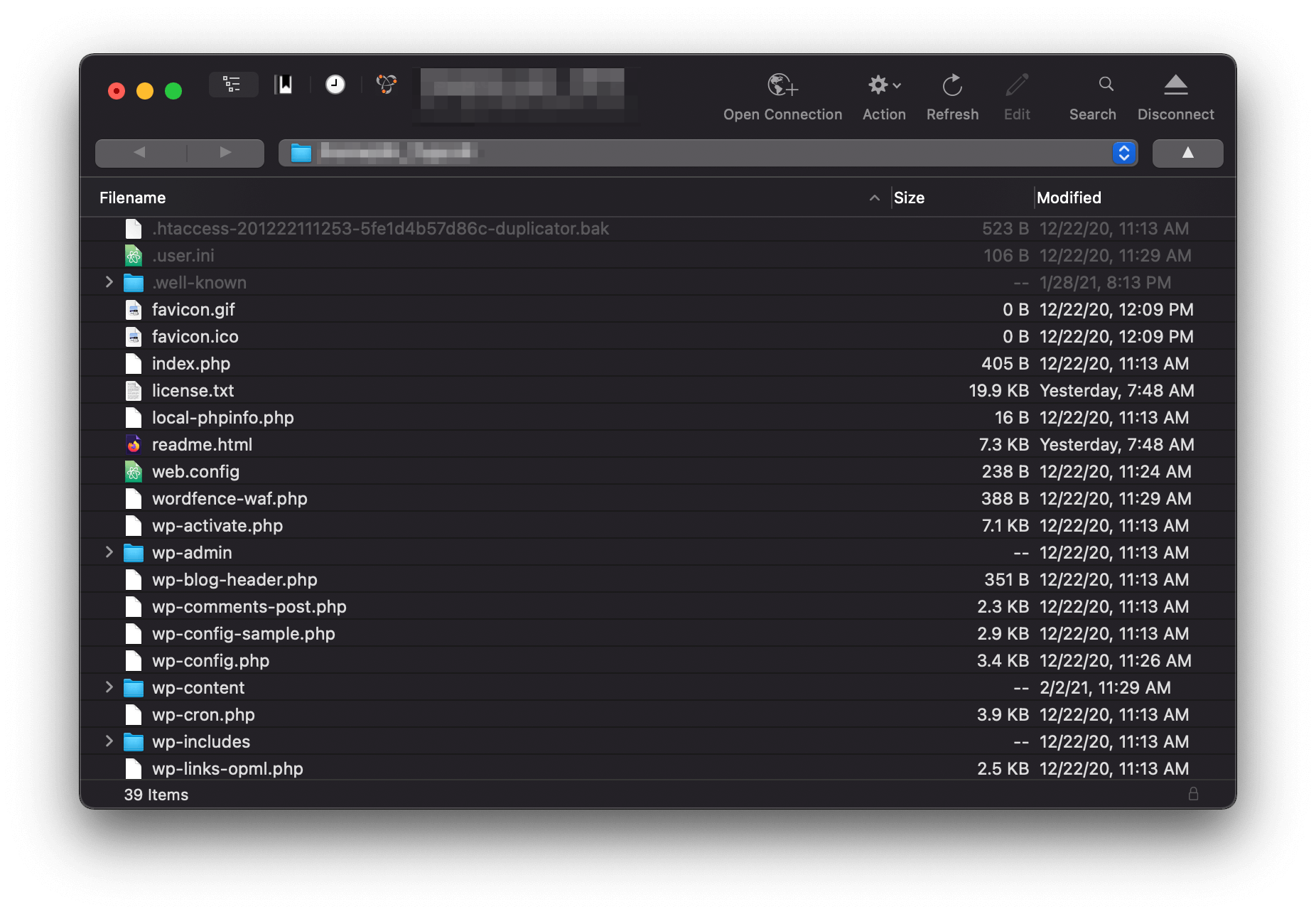Screen dimensions: 1316x914
Task: Click the 2/2/21, 11:29 AM modified date
Action: [1105, 687]
